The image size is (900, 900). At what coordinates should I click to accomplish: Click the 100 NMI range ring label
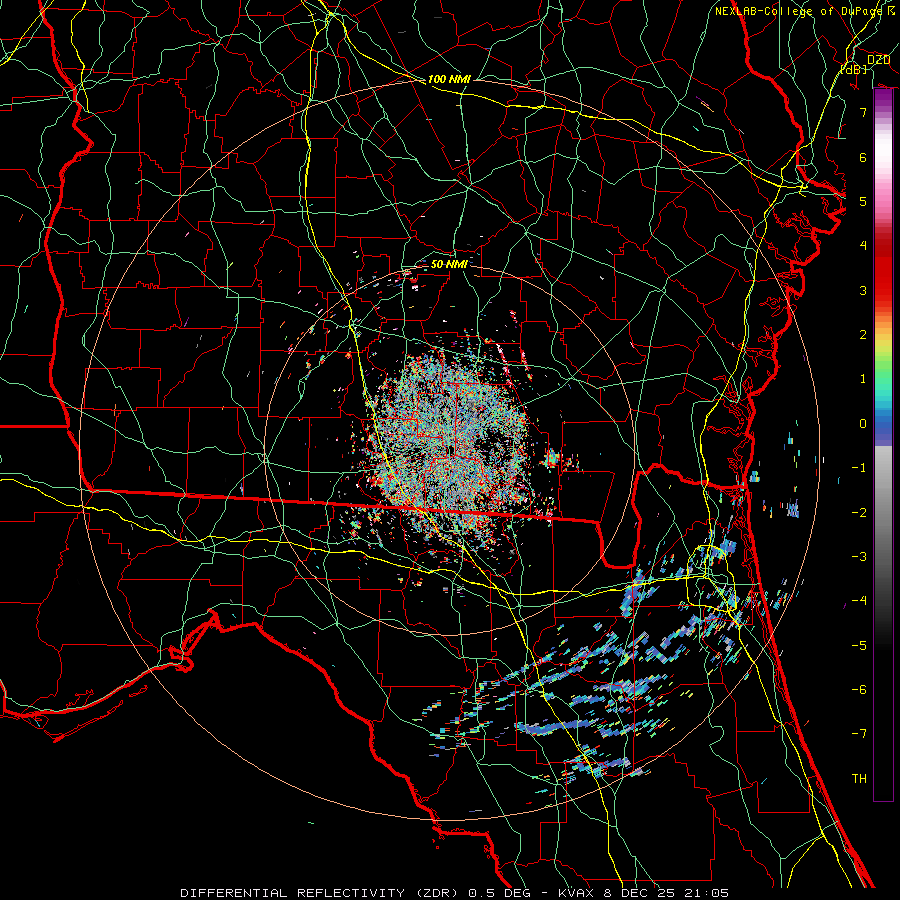(x=449, y=79)
